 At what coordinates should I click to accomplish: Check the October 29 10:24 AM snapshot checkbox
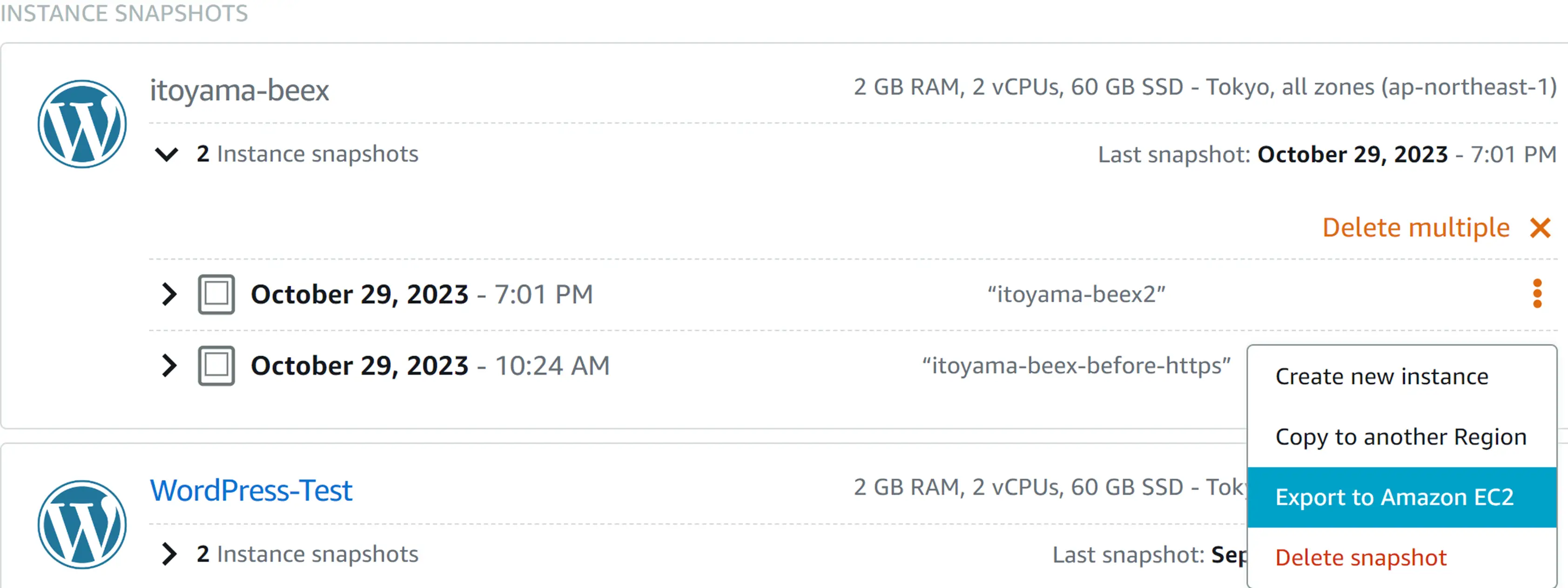[216, 366]
